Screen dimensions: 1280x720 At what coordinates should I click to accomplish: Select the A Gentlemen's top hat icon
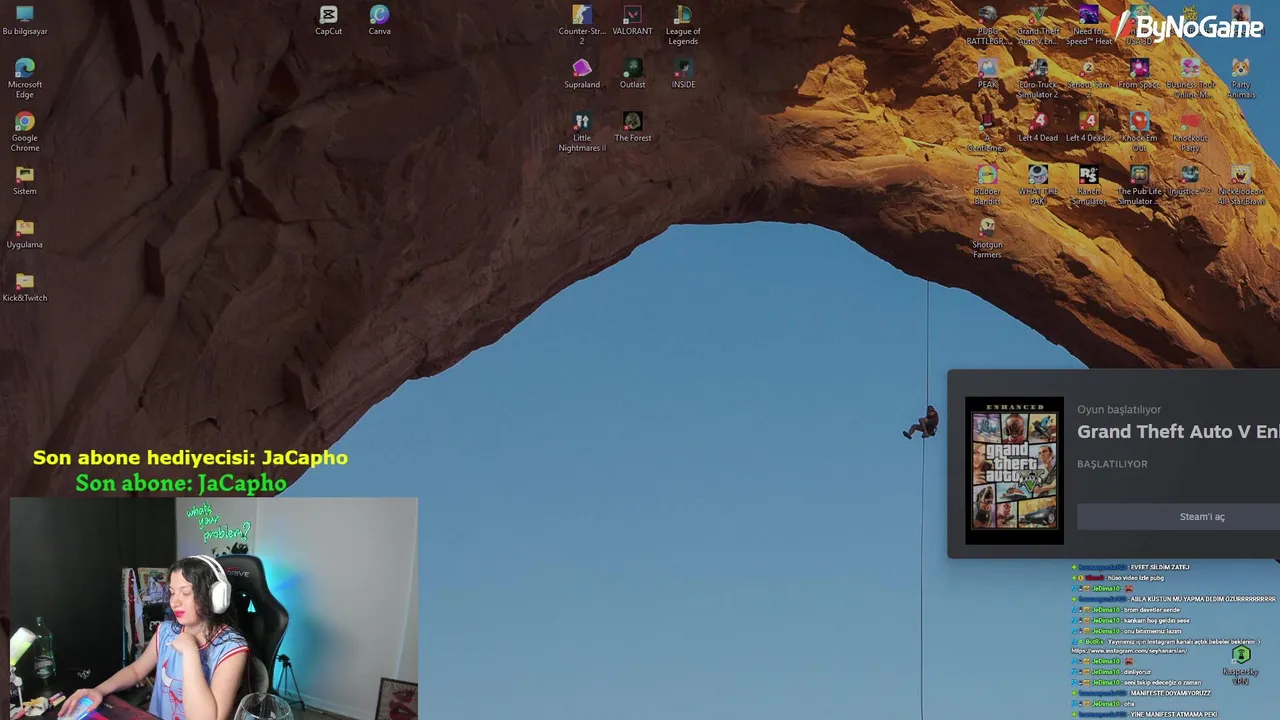click(x=988, y=132)
